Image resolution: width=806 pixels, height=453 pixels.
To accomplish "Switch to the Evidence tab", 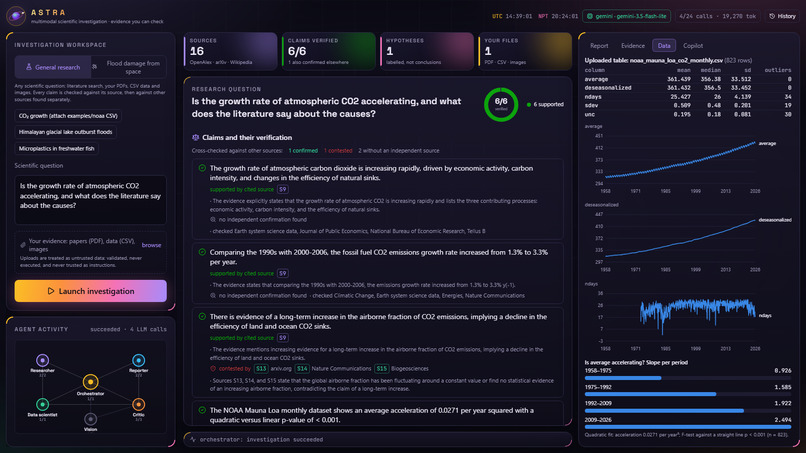I will click(x=633, y=46).
